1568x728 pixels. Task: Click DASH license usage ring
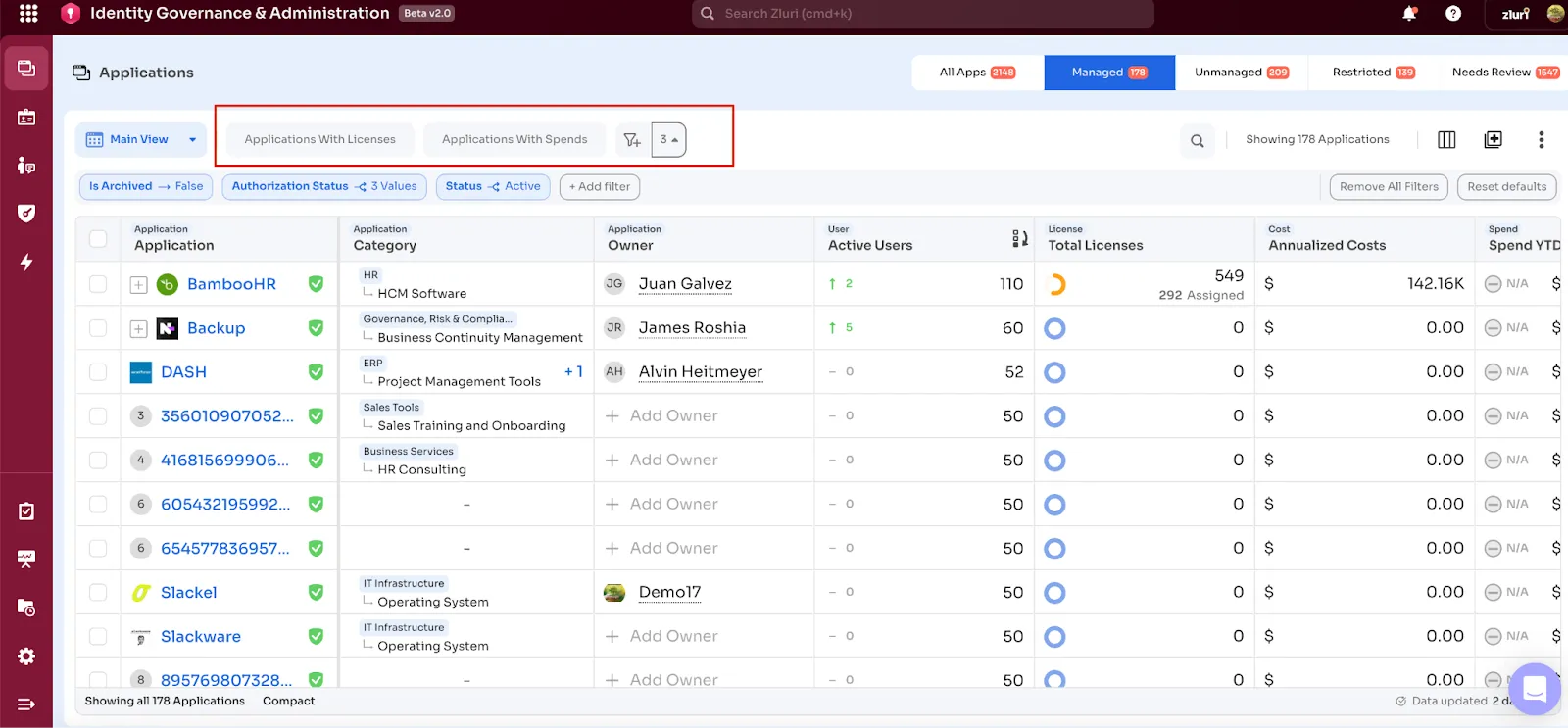tap(1055, 372)
